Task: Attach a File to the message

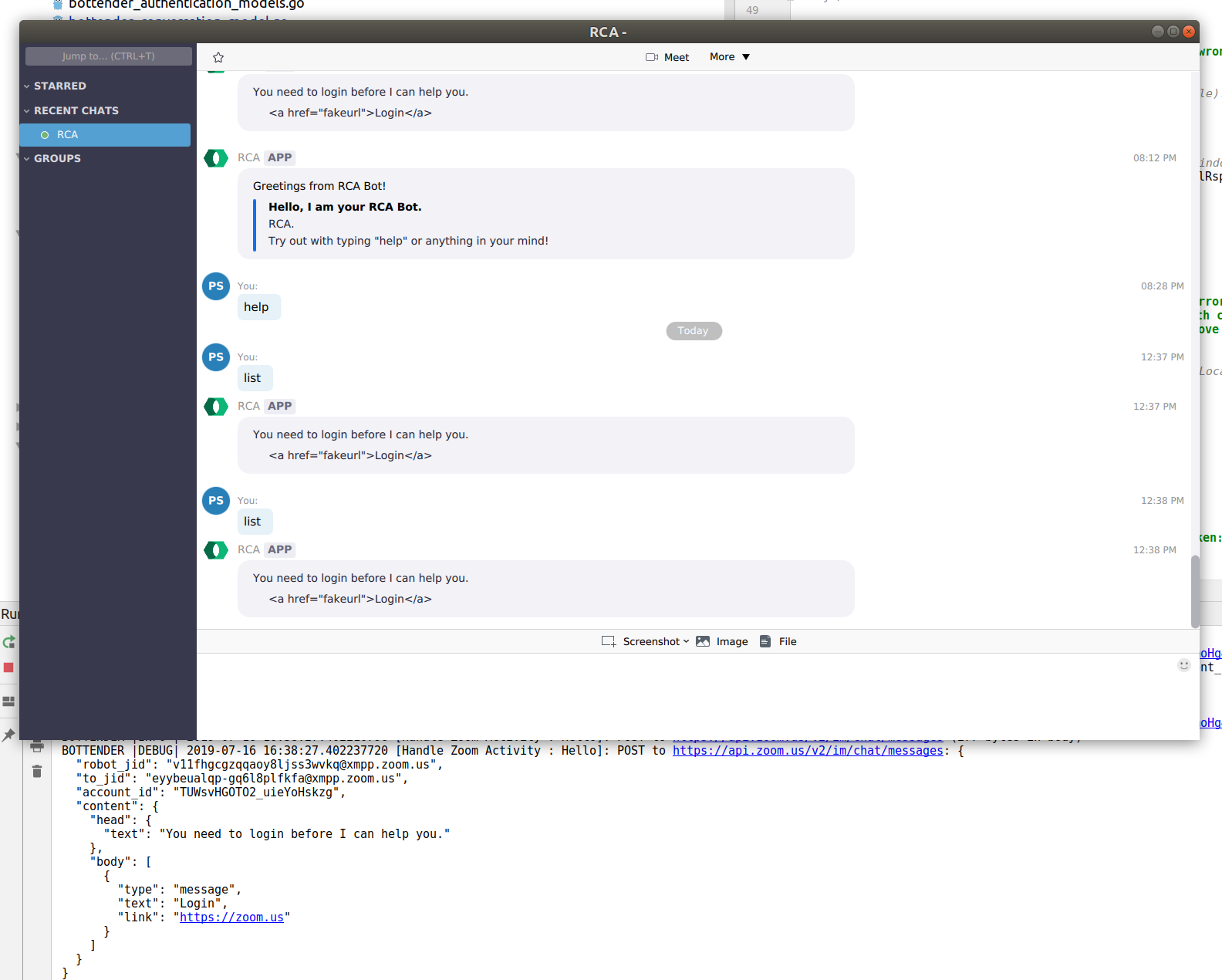Action: 778,641
